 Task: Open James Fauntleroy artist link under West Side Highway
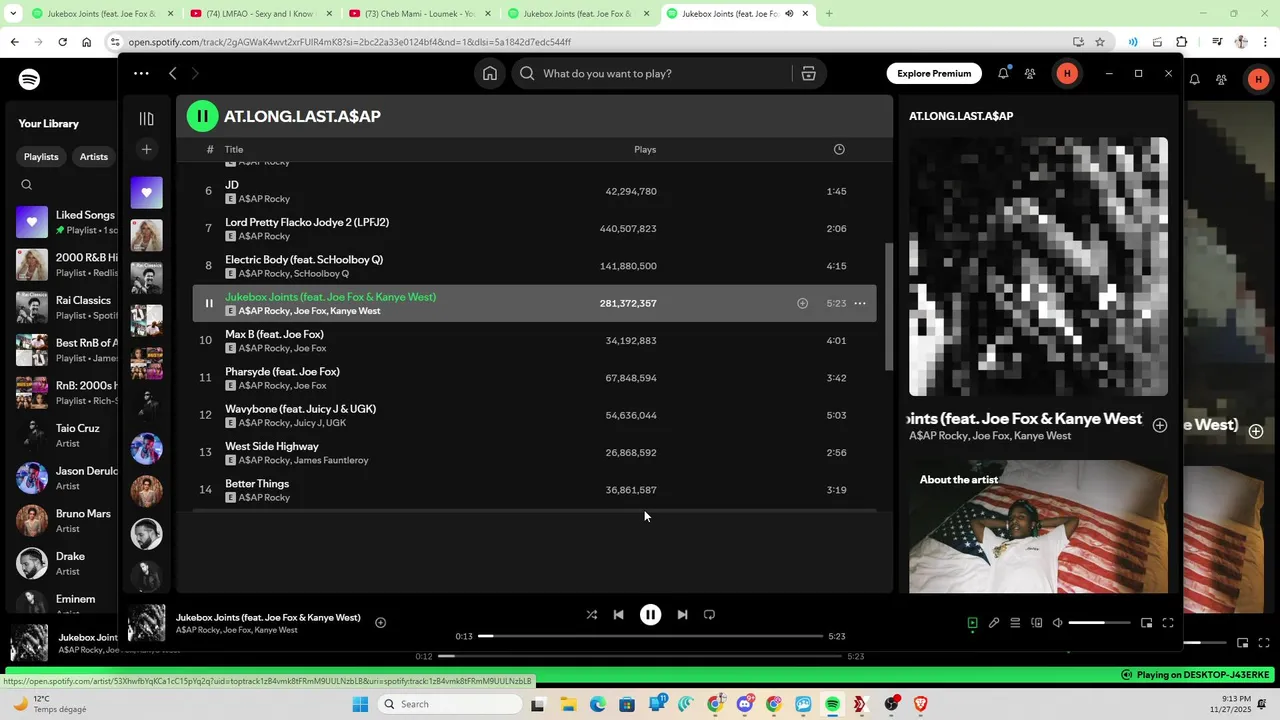click(331, 460)
